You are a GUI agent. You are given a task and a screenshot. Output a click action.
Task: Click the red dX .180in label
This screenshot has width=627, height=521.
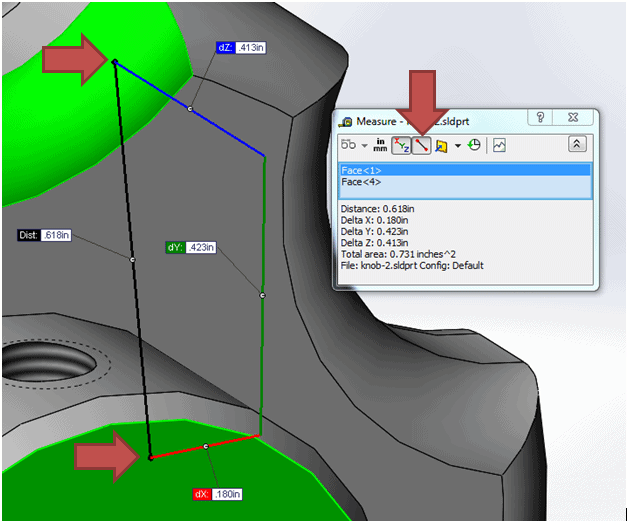click(x=218, y=494)
